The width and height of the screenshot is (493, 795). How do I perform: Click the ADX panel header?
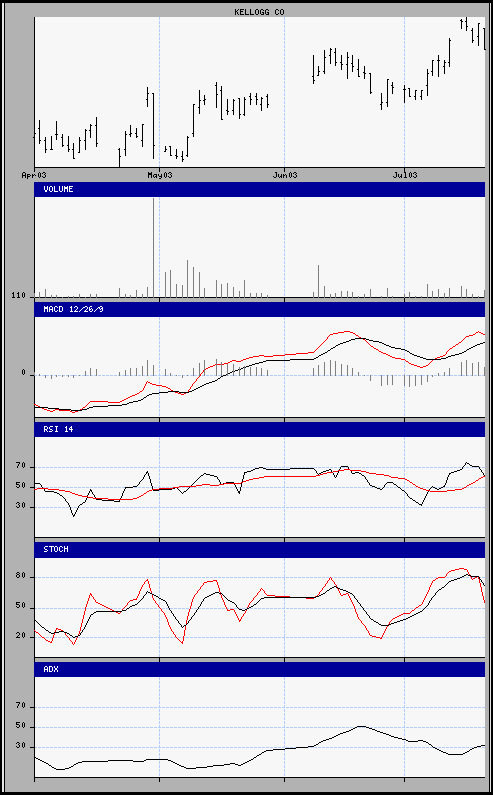click(260, 669)
